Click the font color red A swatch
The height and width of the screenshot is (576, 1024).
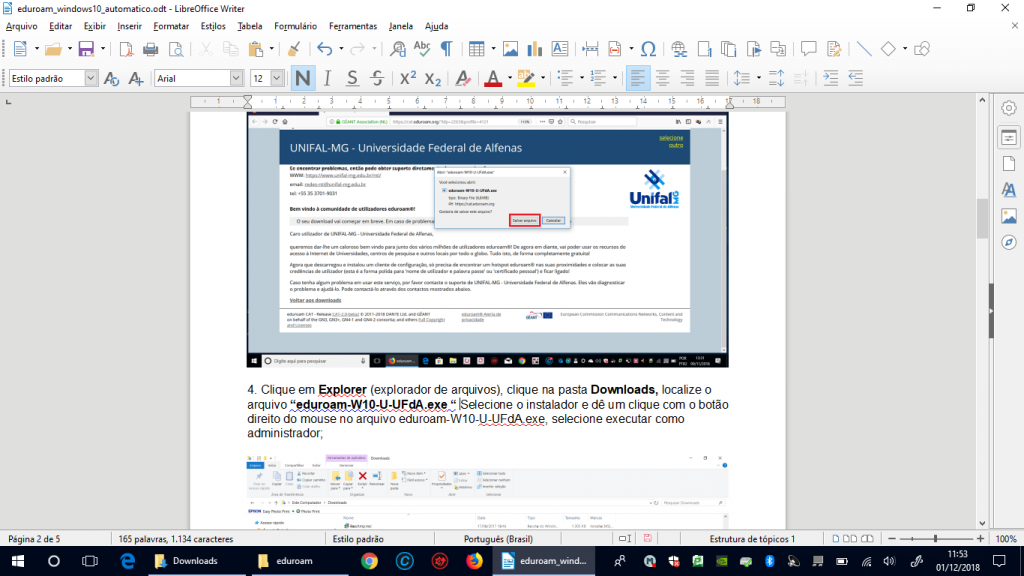(493, 78)
